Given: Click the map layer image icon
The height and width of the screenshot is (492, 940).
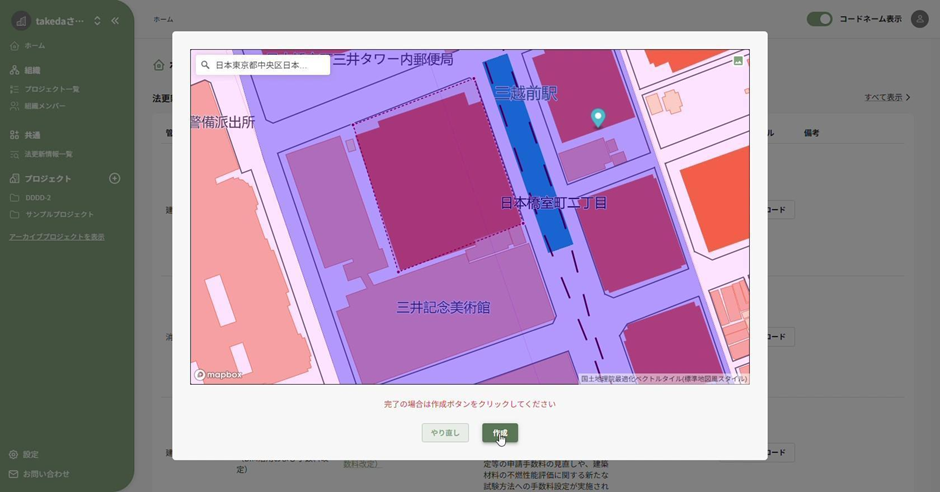Looking at the screenshot, I should [738, 61].
